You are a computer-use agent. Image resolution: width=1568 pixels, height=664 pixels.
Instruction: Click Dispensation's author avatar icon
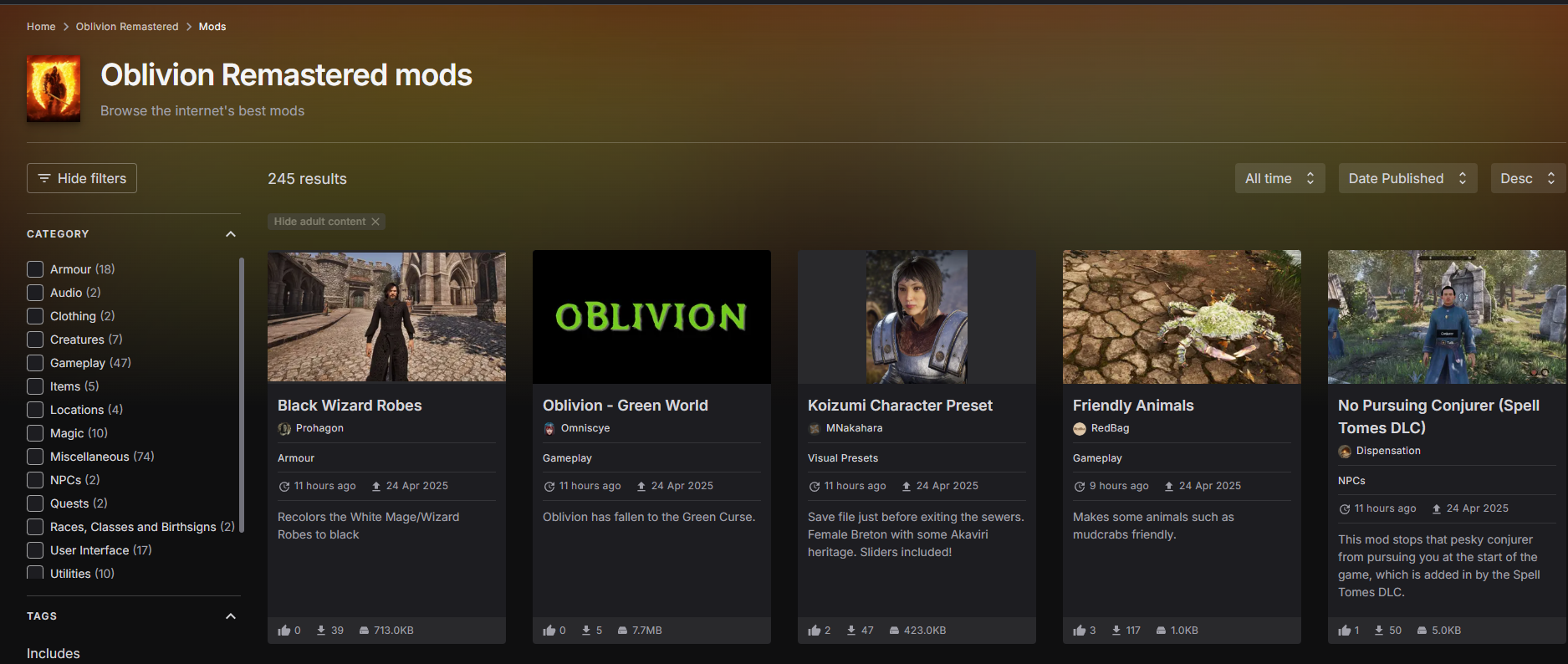pyautogui.click(x=1345, y=451)
